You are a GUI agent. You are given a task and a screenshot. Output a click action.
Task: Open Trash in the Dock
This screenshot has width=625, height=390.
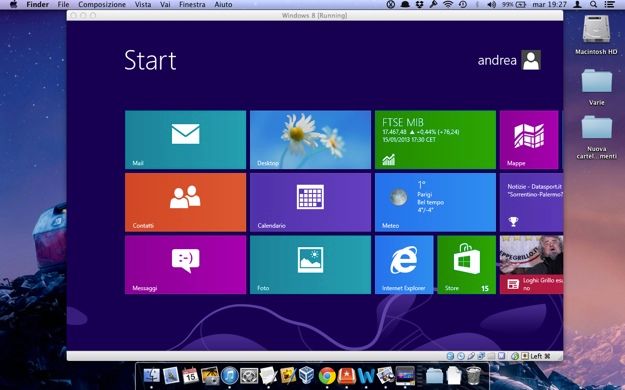[473, 375]
